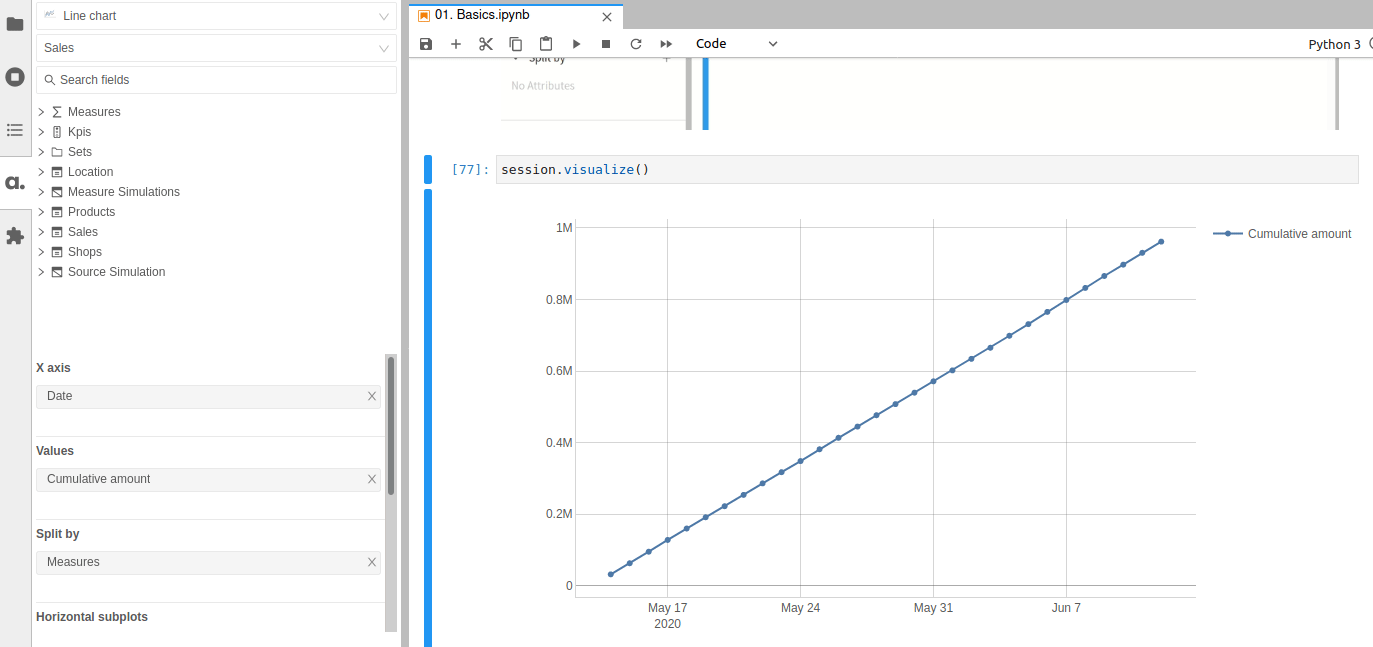Screen dimensions: 1373x647
Task: Click the No Attributes placeholder text
Action: pos(543,86)
